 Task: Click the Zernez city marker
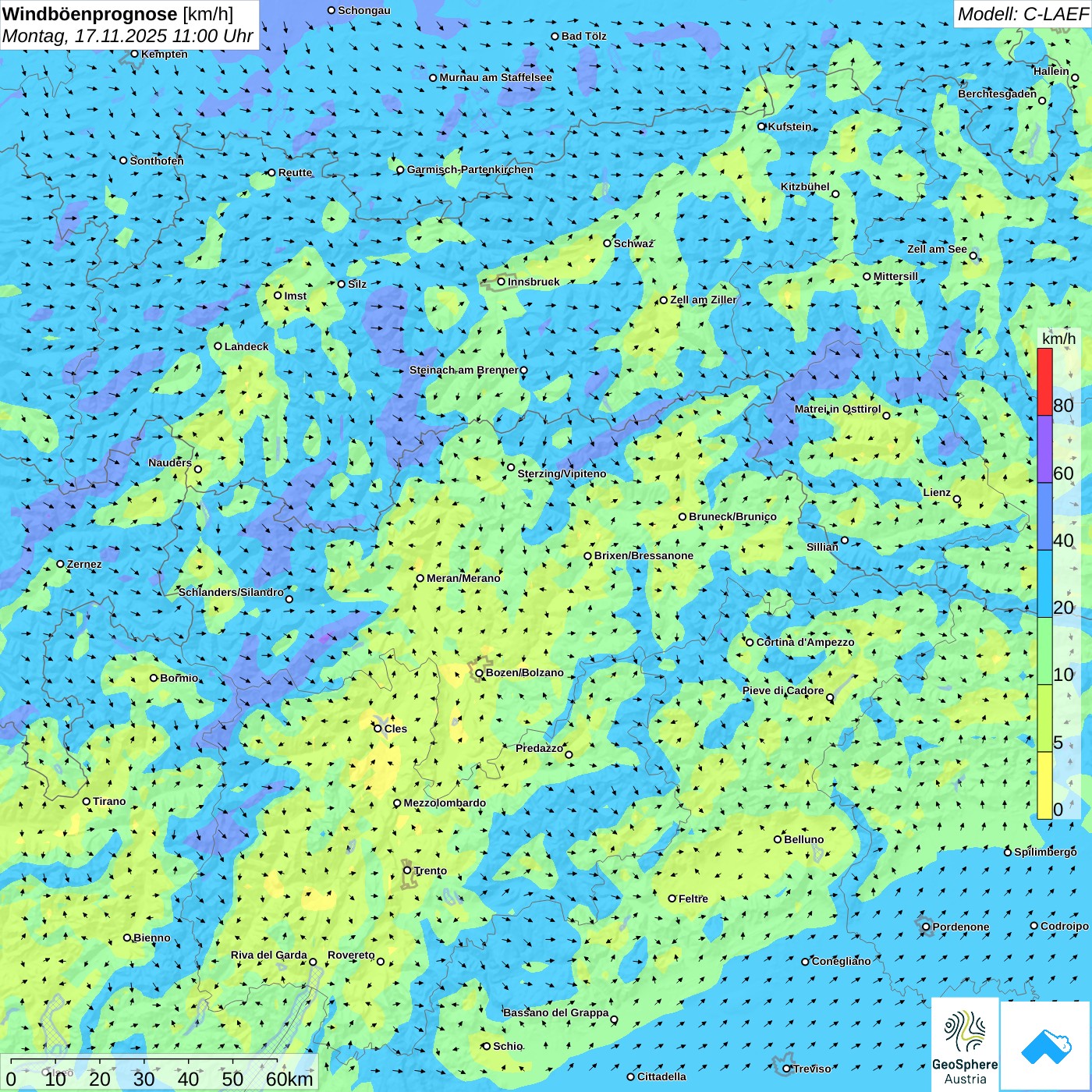[x=61, y=564]
